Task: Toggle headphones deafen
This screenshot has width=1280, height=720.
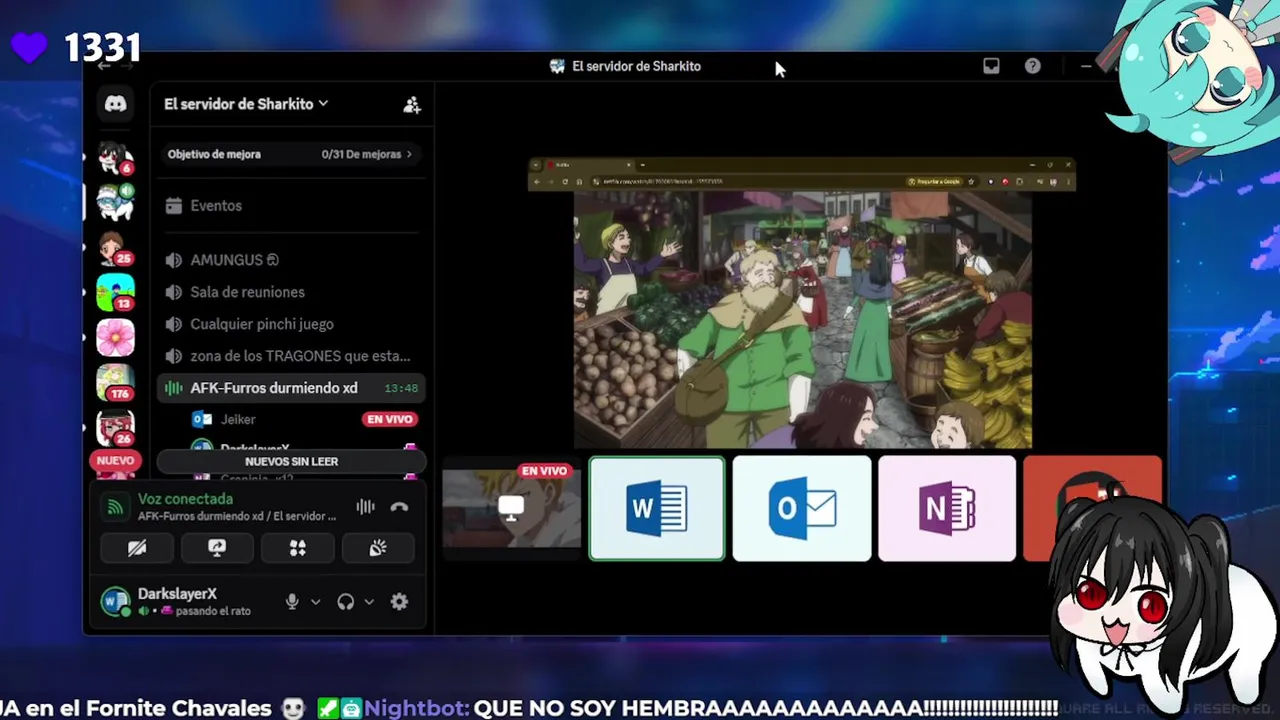Action: coord(346,601)
